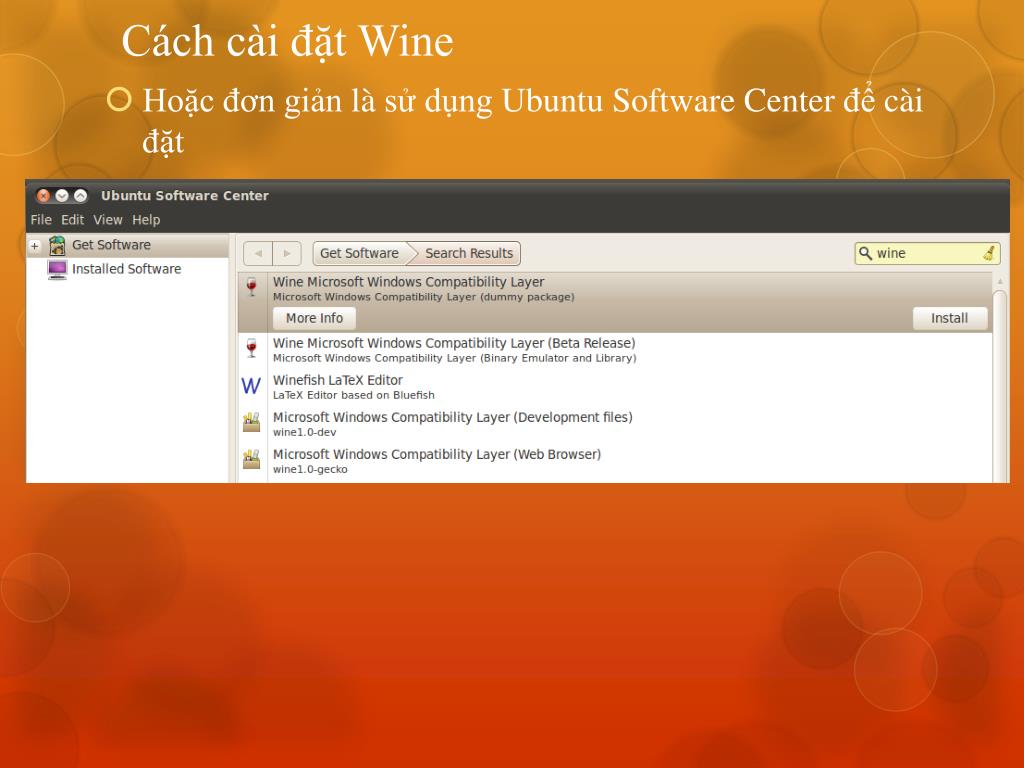Open the View menu
The image size is (1024, 768).
tap(108, 220)
